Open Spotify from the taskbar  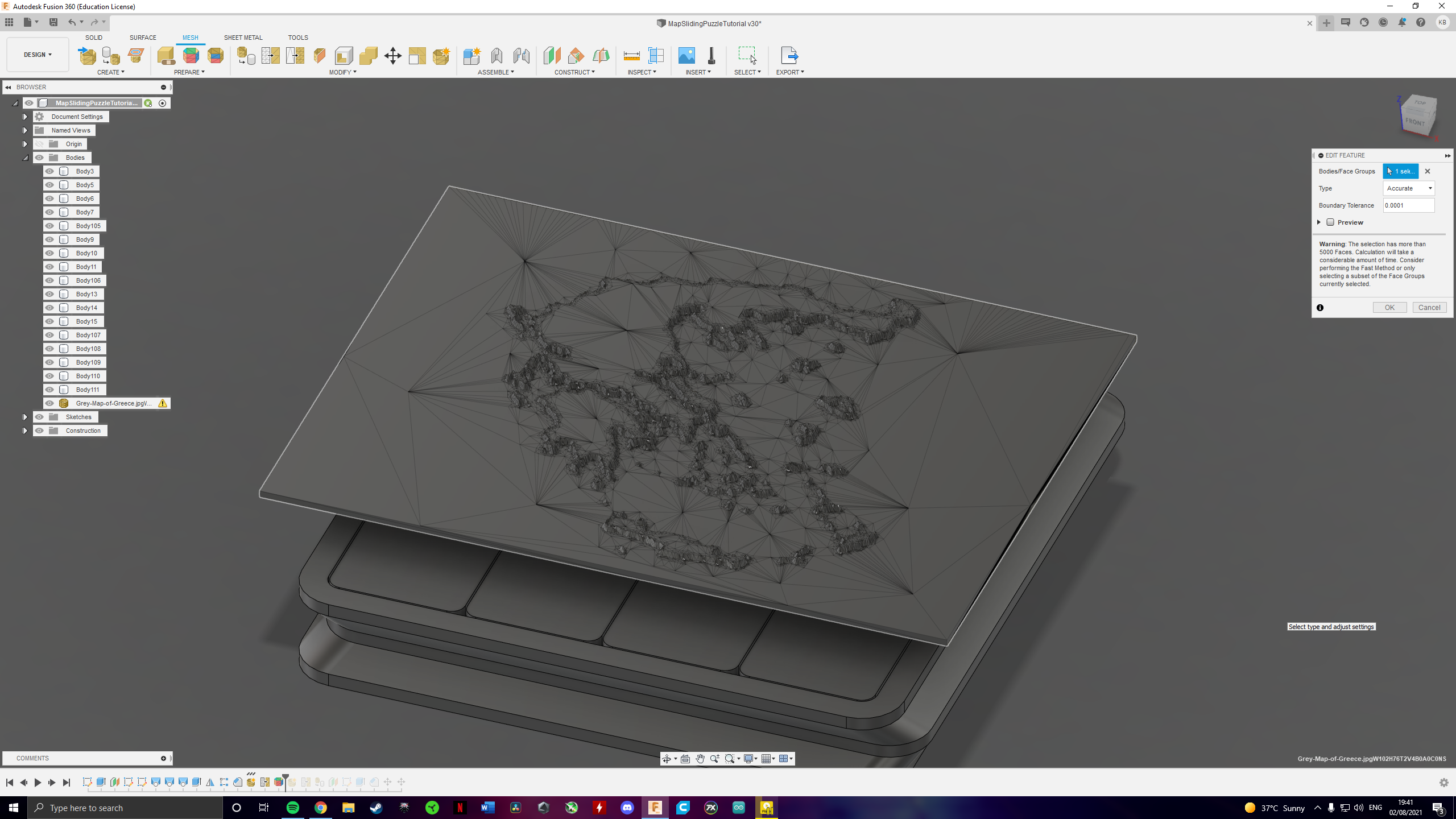coord(293,808)
